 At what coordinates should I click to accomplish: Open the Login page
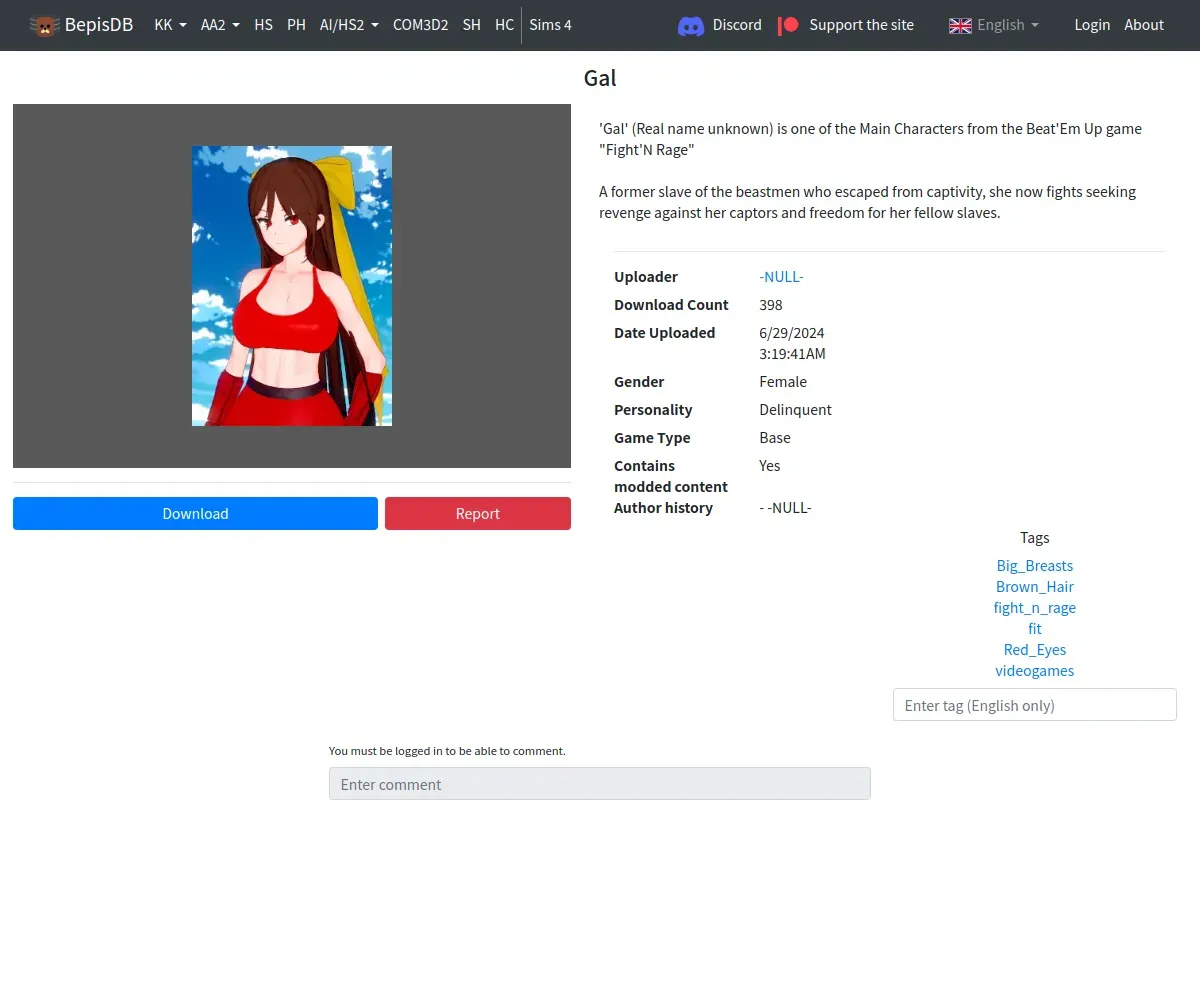pos(1092,25)
